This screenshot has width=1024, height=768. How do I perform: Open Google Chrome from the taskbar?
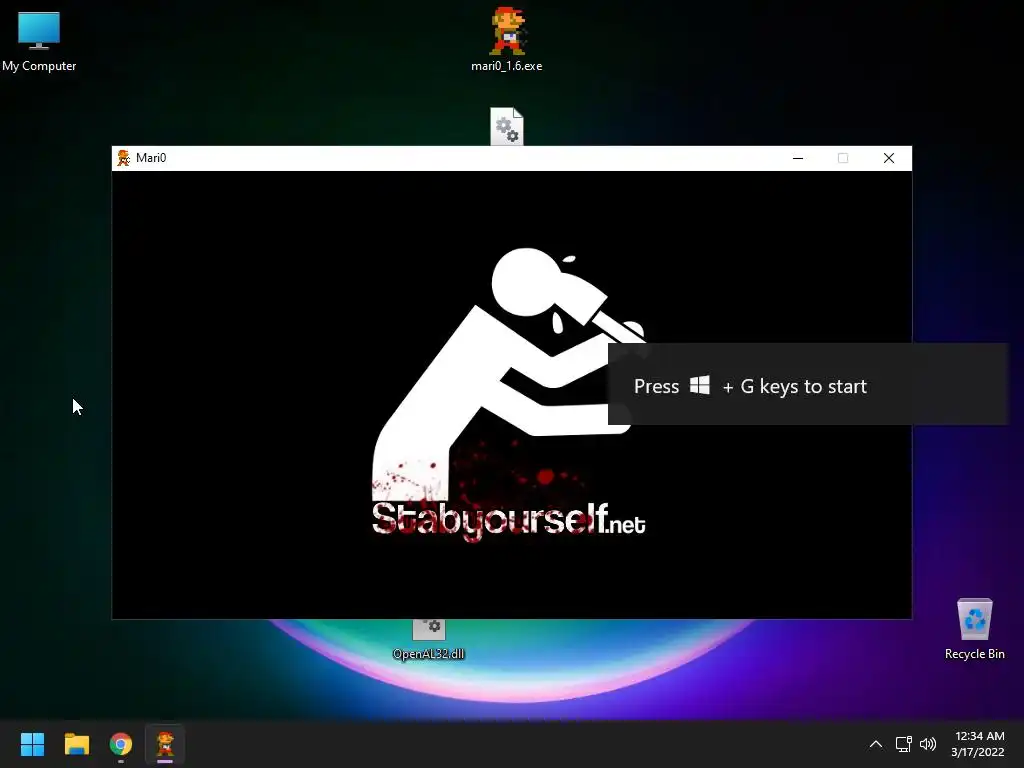click(121, 744)
